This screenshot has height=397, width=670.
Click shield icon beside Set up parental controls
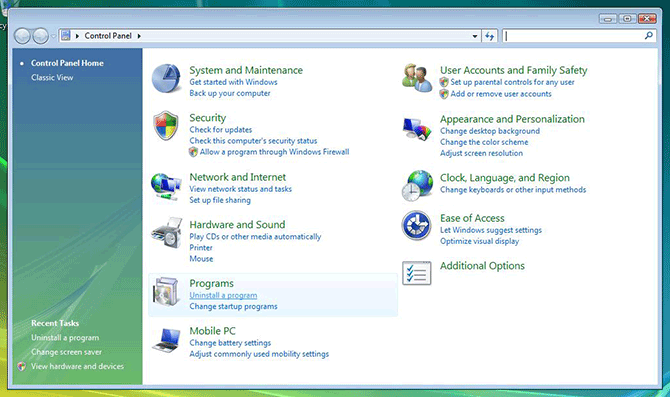click(444, 82)
